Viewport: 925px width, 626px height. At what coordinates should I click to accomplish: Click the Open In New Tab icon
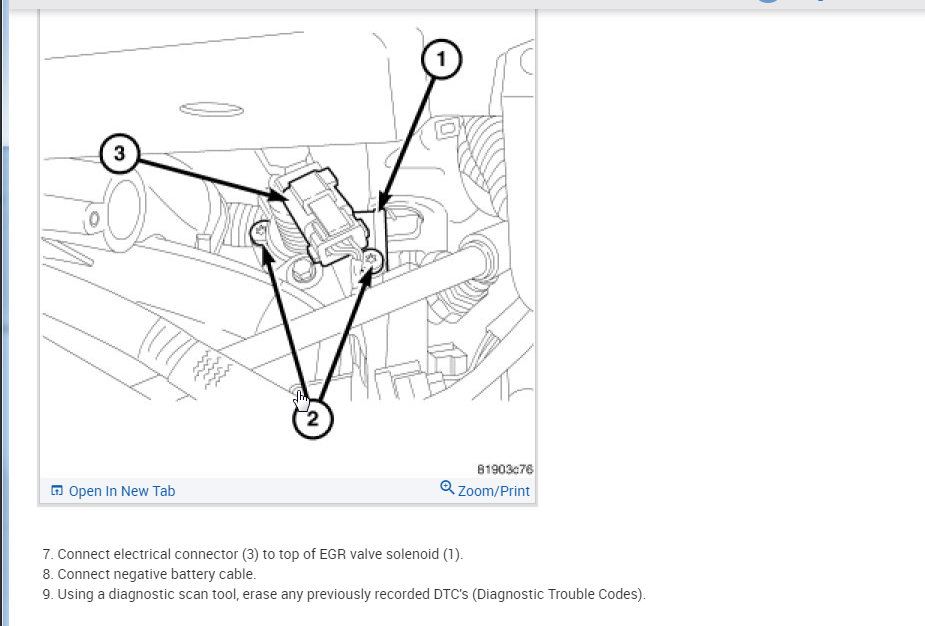(x=57, y=491)
